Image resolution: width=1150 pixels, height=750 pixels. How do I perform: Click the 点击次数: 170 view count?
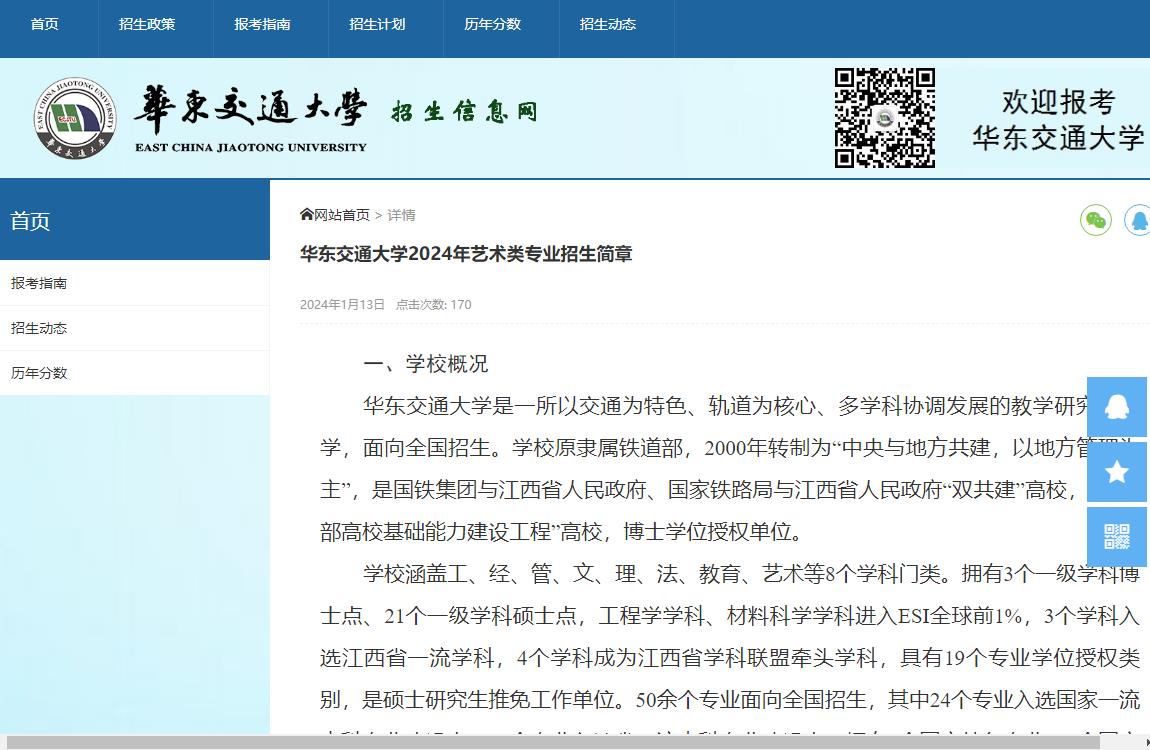click(433, 304)
